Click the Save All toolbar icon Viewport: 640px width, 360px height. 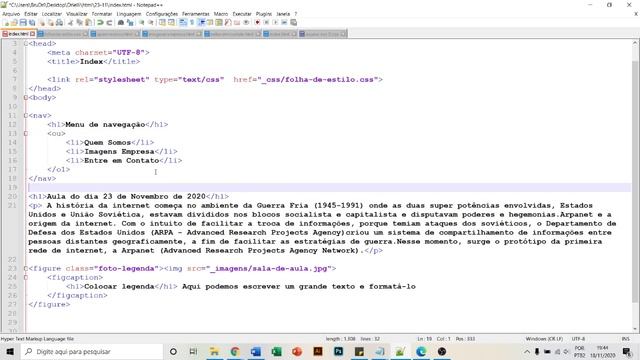pos(32,22)
